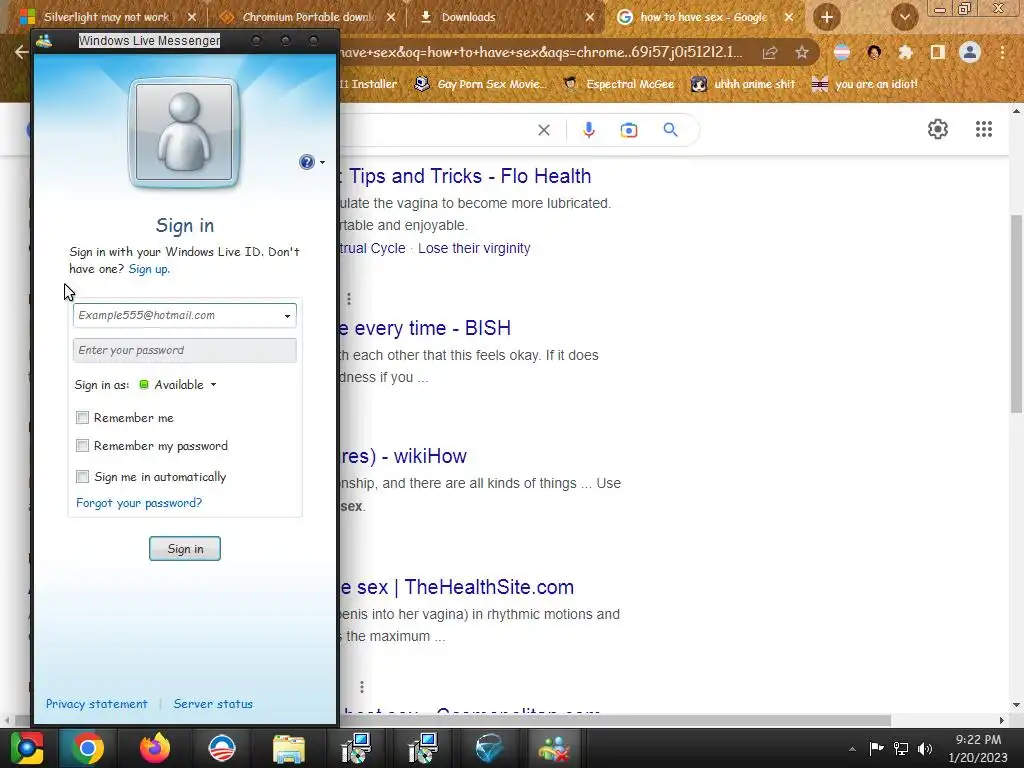This screenshot has height=768, width=1024.
Task: Click the horizontal scrollbar right arrow
Action: click(1002, 720)
